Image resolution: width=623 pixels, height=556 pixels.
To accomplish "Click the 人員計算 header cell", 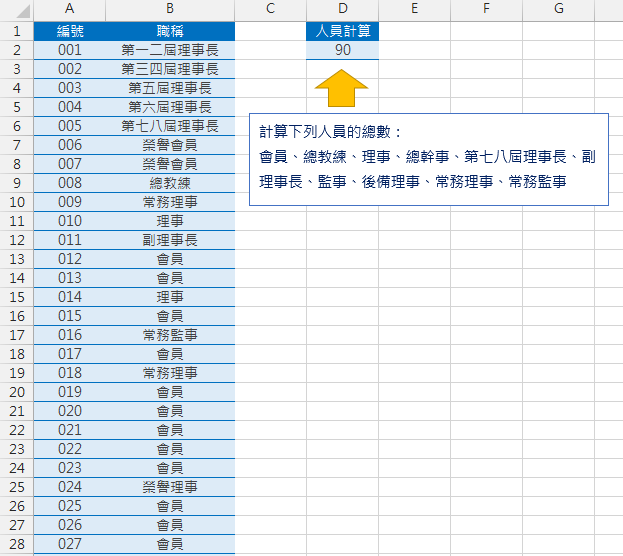I will tap(342, 31).
